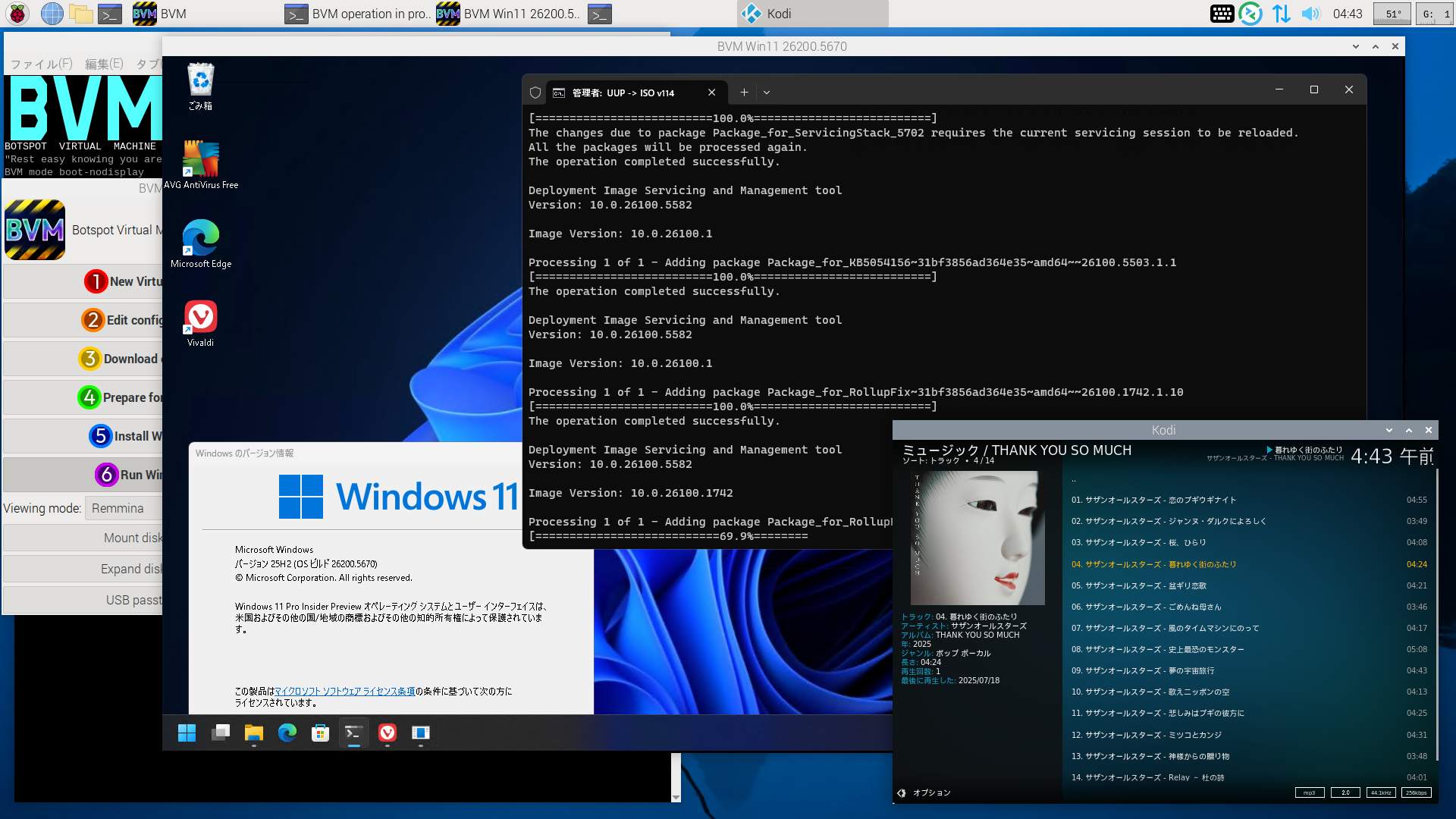
Task: Select track 10 歌えニッポンの空
Action: (x=1249, y=692)
